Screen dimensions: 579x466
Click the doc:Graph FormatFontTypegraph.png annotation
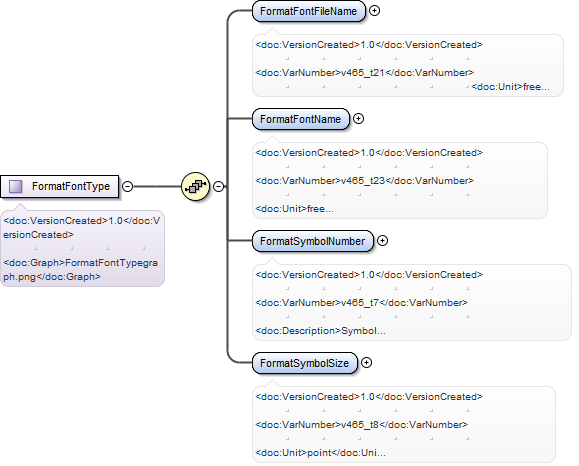[80, 270]
